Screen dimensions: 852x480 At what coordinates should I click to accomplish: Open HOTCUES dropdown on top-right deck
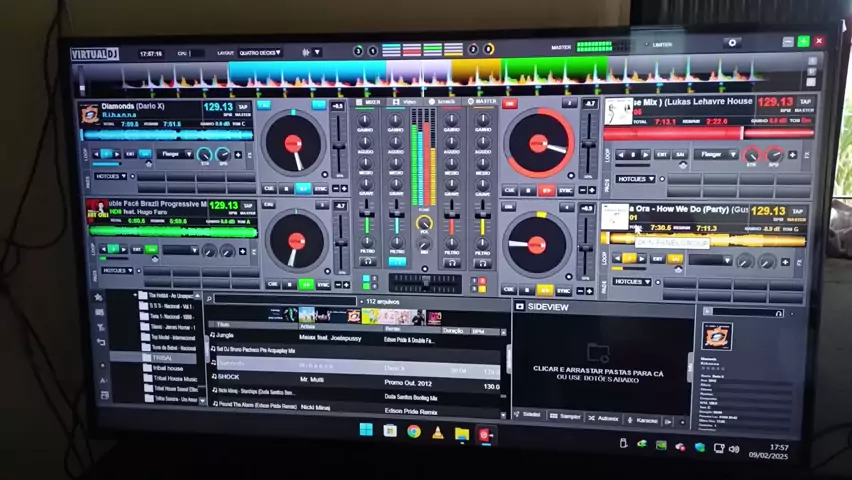pos(636,179)
